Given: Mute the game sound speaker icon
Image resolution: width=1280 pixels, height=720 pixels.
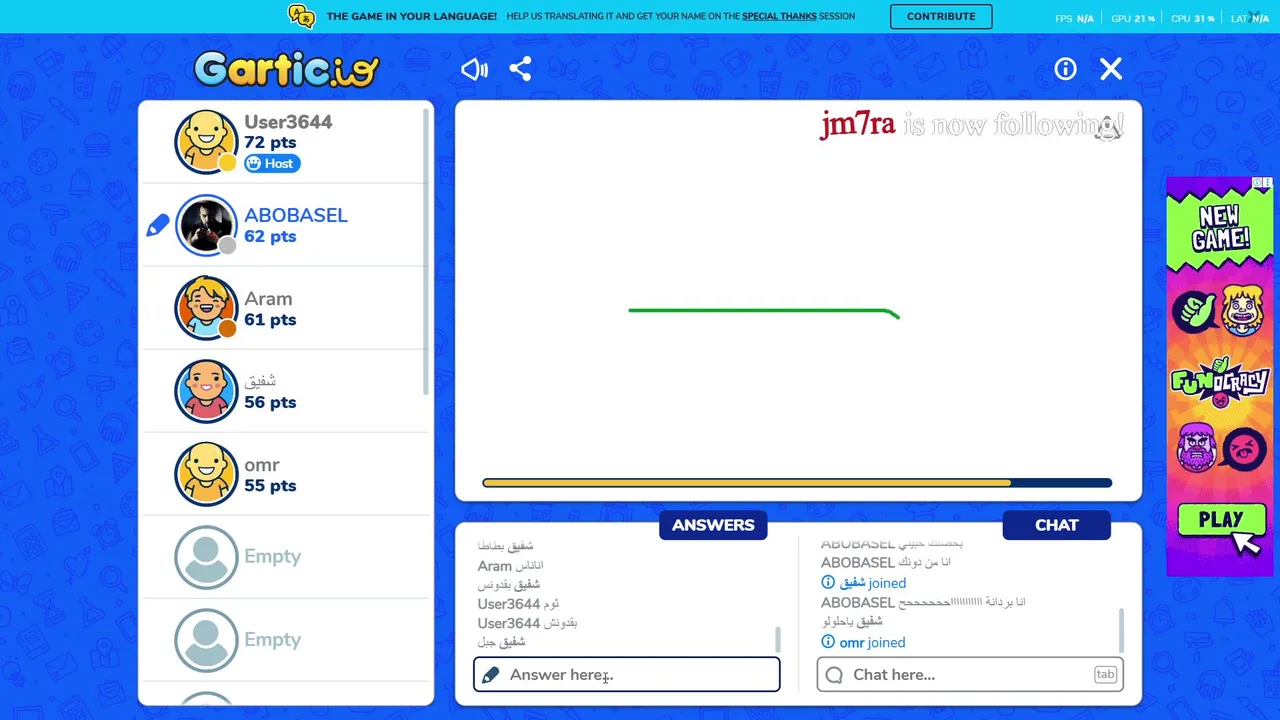Looking at the screenshot, I should [x=474, y=69].
